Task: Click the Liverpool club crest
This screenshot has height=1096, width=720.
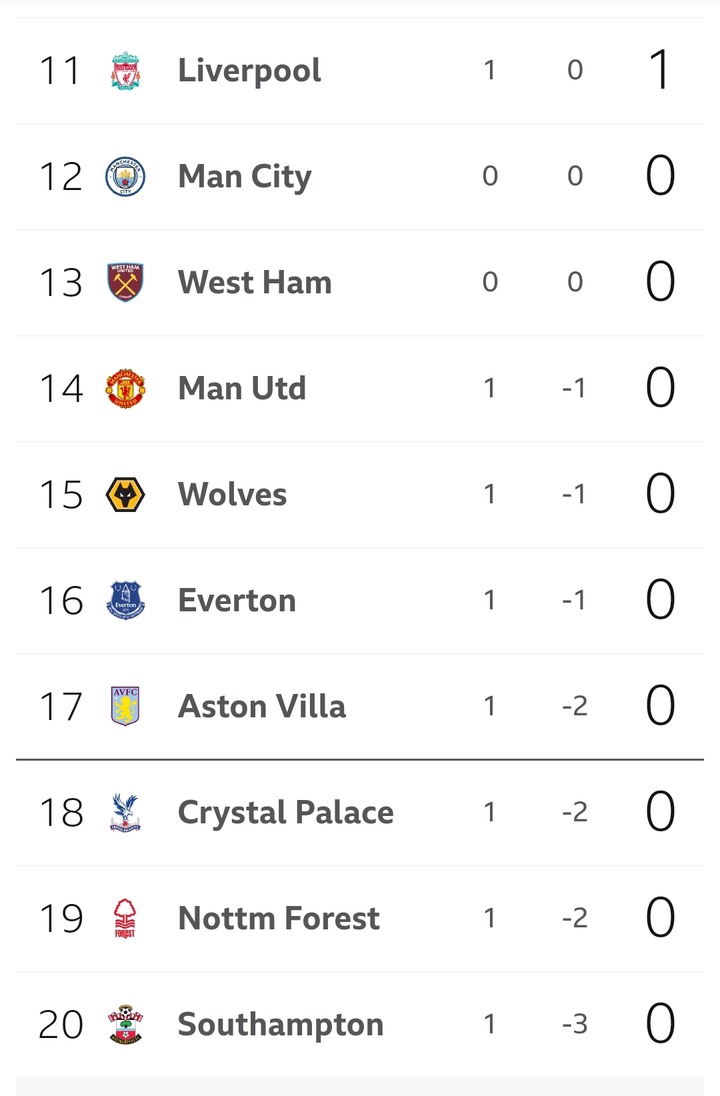Action: [126, 71]
